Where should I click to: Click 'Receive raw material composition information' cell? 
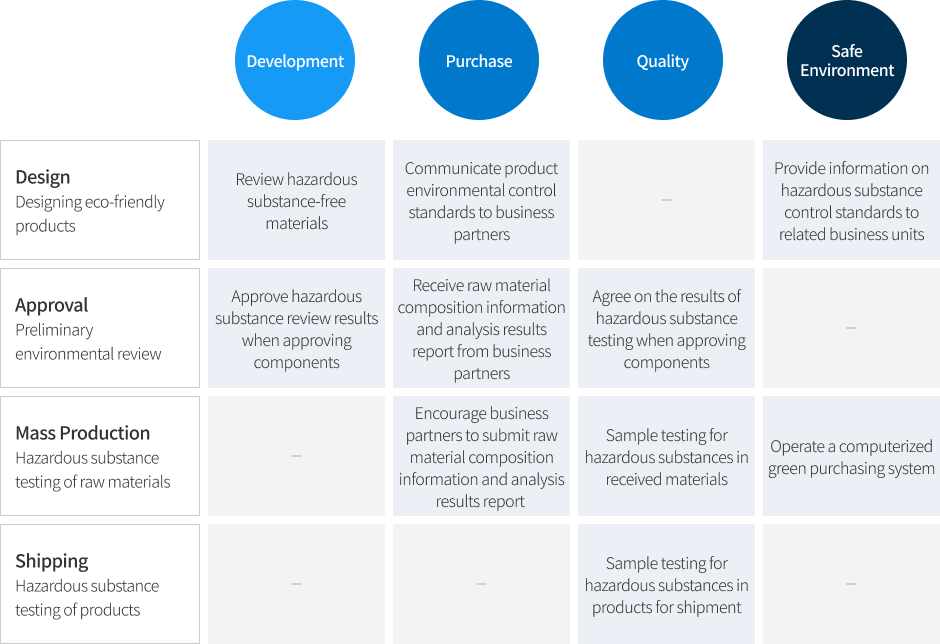(481, 328)
